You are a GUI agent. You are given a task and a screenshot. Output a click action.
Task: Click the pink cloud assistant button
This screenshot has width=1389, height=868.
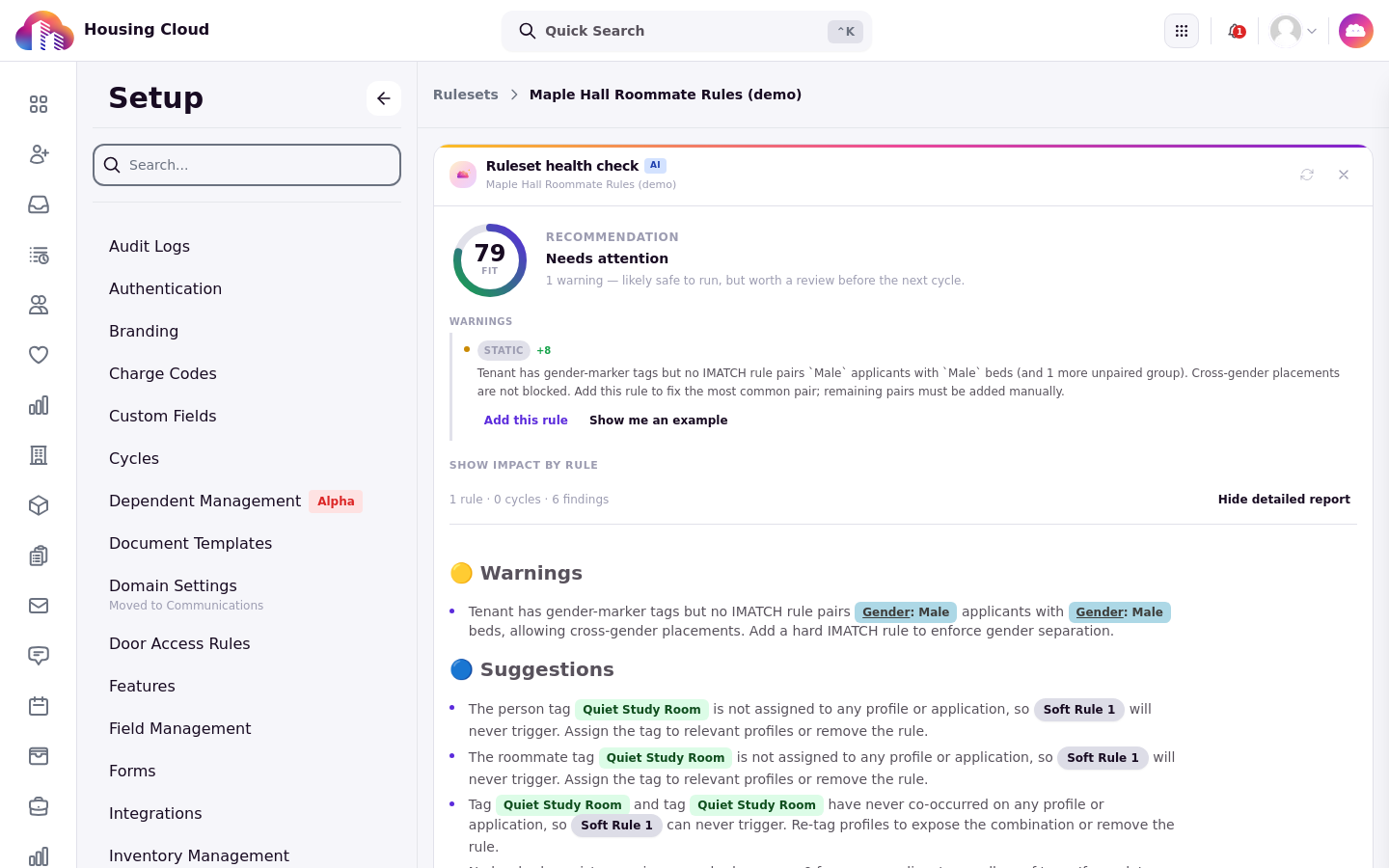point(1356,31)
